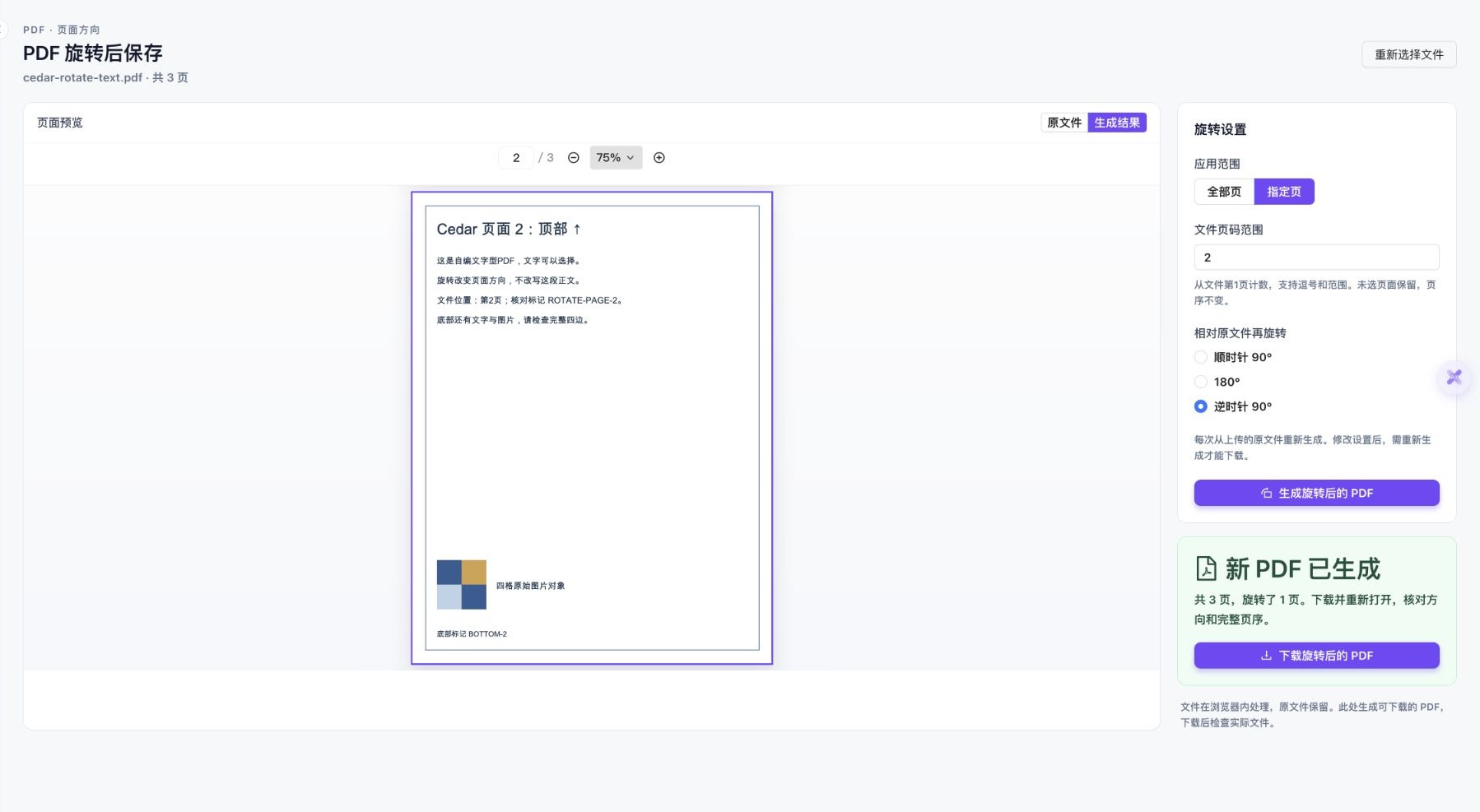Select the 顺时针 90° rotation option
Viewport: 1480px width, 812px height.
(x=1201, y=357)
